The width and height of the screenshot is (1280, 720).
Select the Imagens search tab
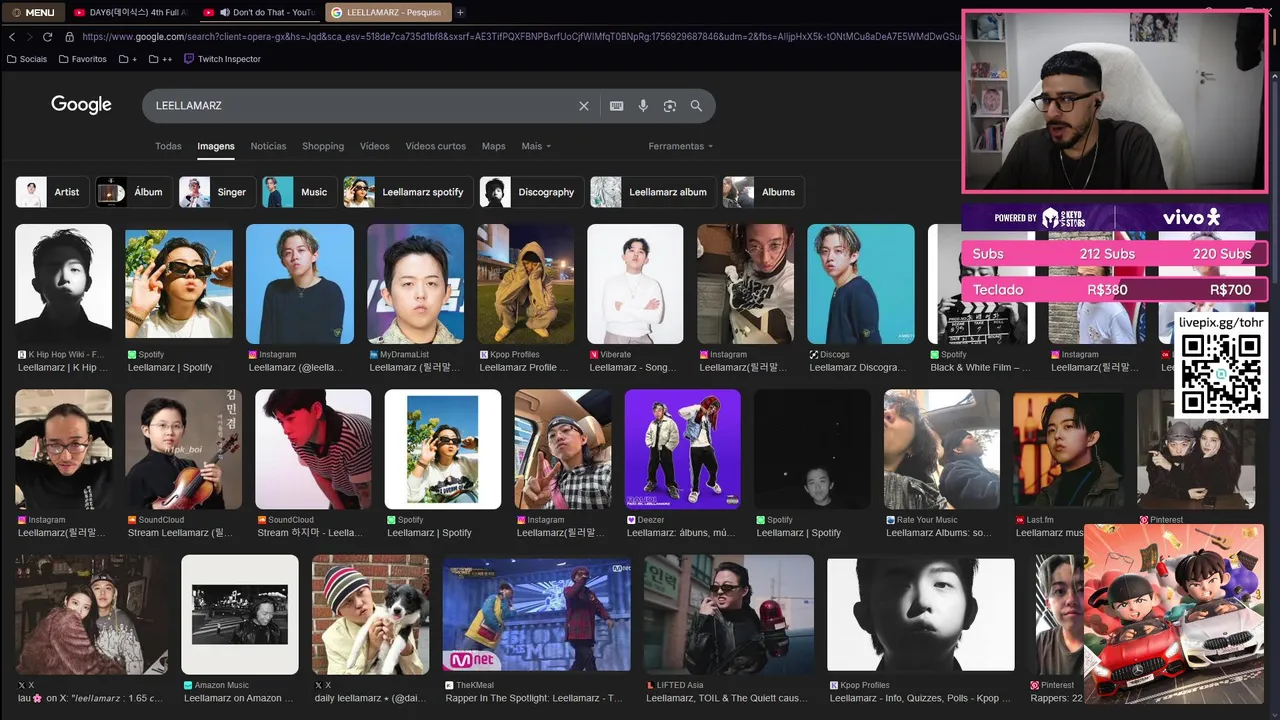(x=216, y=146)
